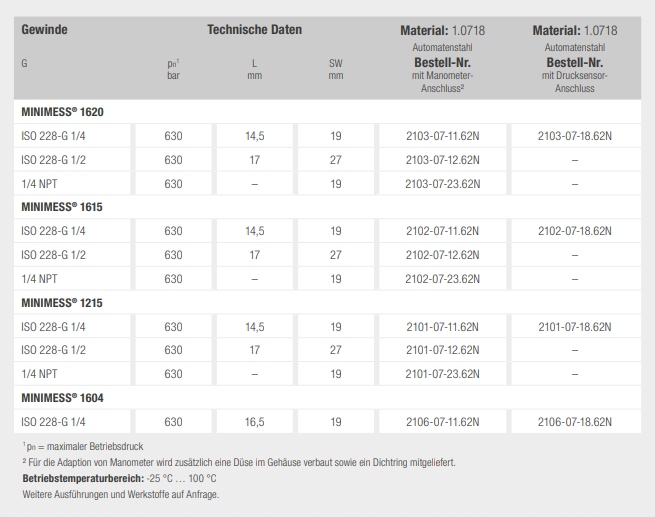The width and height of the screenshot is (655, 517).
Task: Select order number 2101-07-12.62N
Action: tap(442, 350)
